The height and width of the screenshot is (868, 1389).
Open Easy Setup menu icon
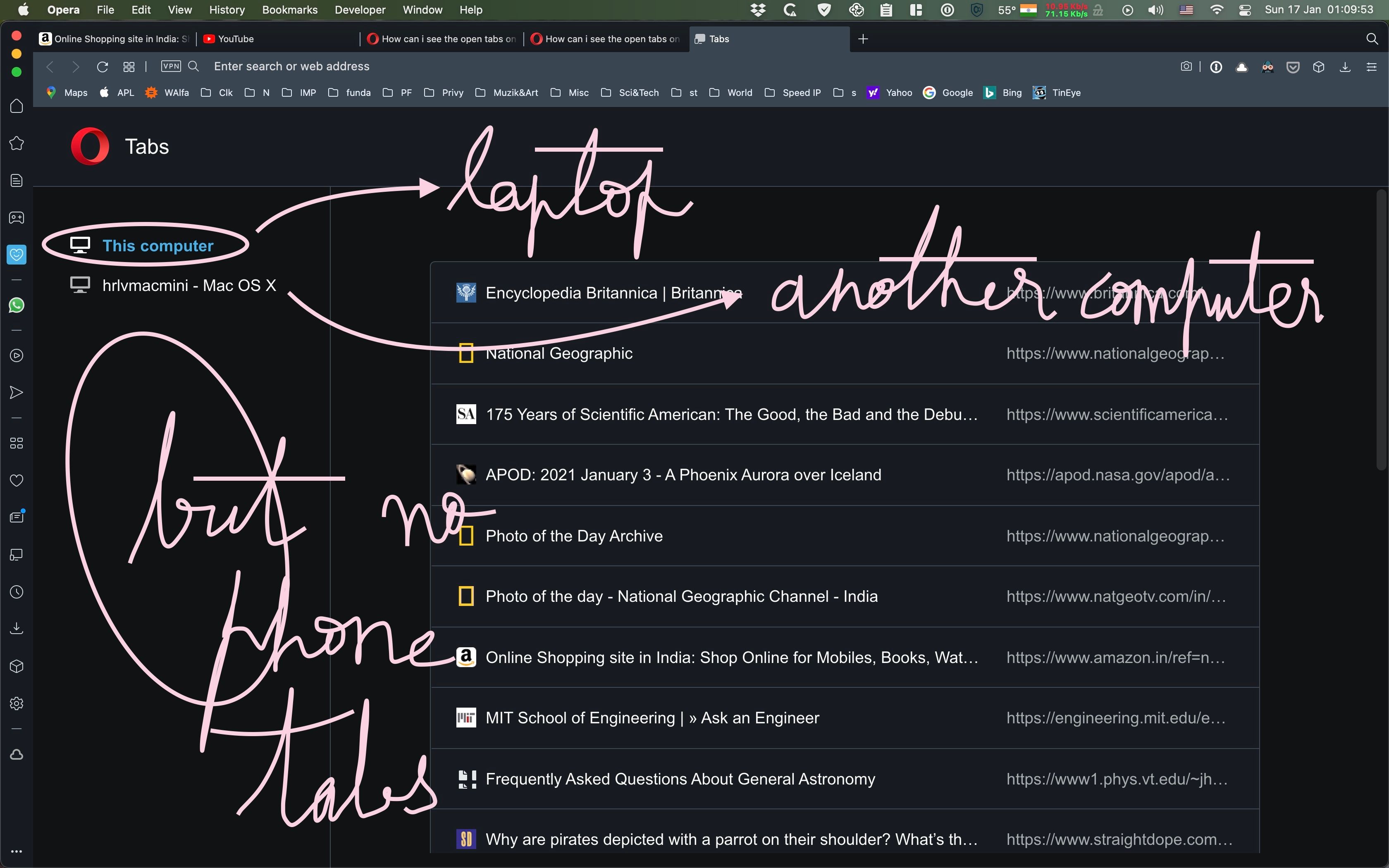[1372, 67]
